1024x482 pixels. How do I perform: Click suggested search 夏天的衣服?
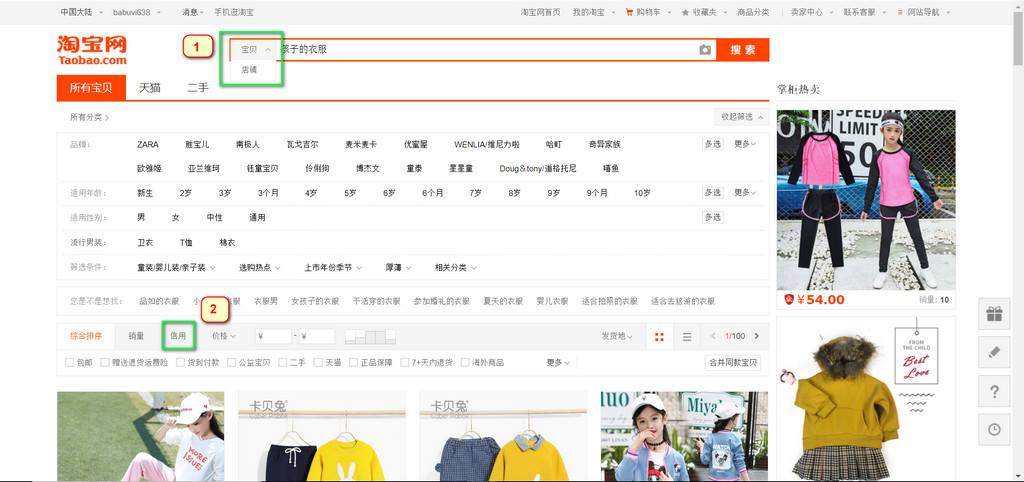[x=503, y=301]
